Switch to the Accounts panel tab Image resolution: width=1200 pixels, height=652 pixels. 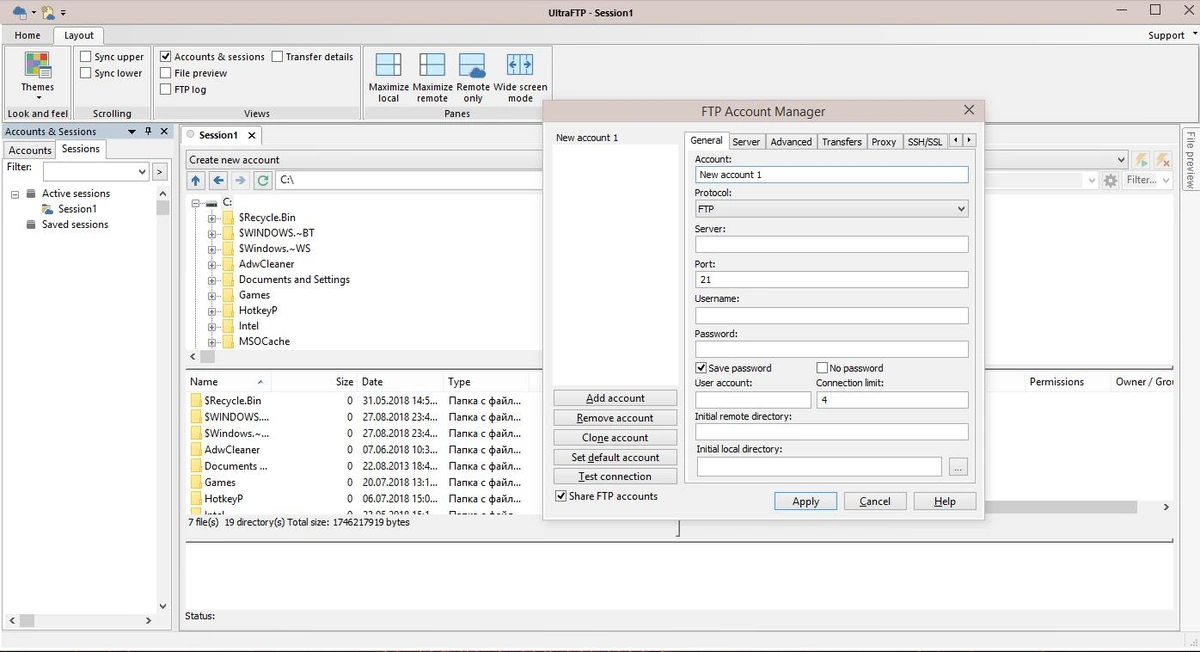30,150
